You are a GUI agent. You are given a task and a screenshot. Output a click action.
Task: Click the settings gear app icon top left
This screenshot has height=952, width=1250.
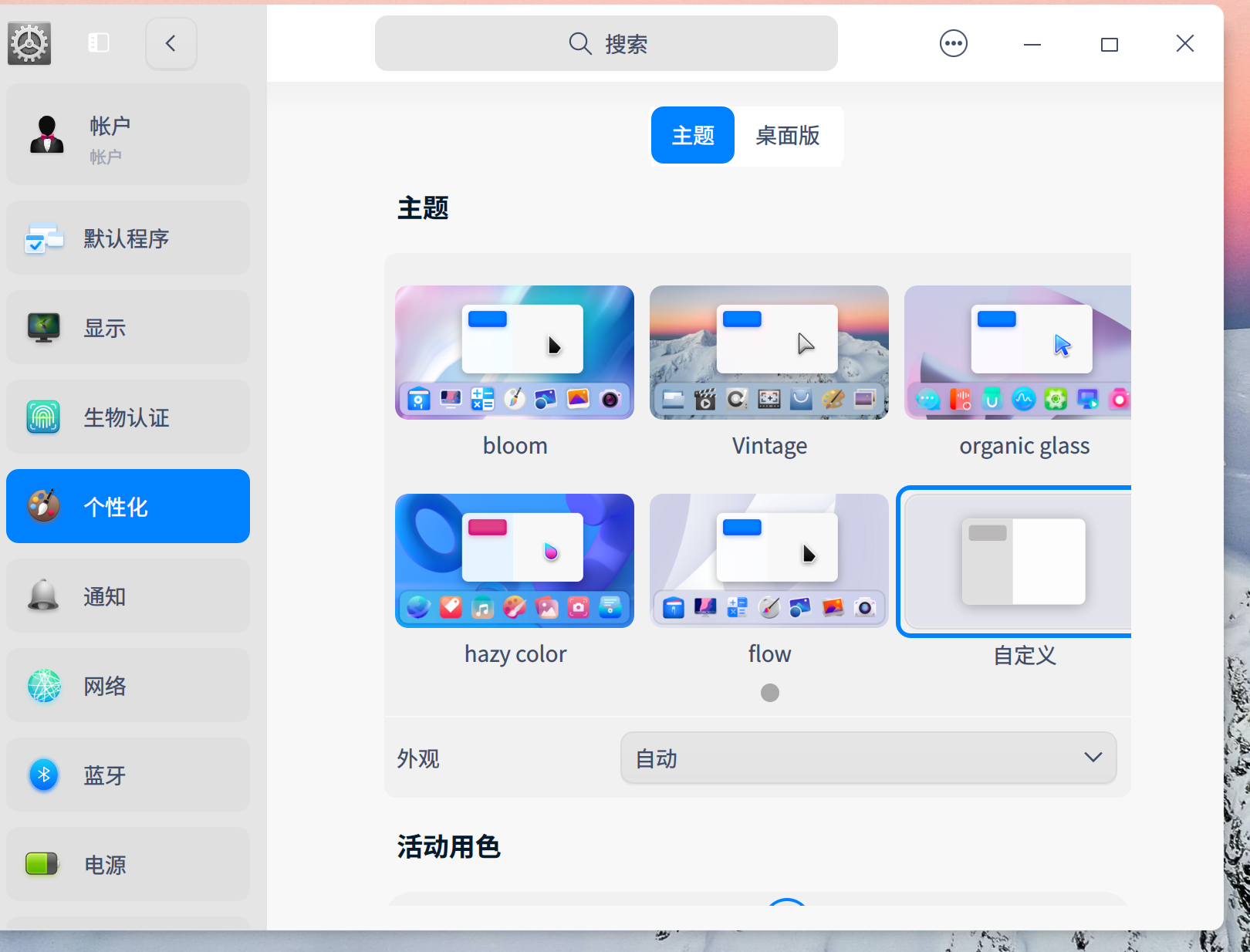tap(29, 44)
